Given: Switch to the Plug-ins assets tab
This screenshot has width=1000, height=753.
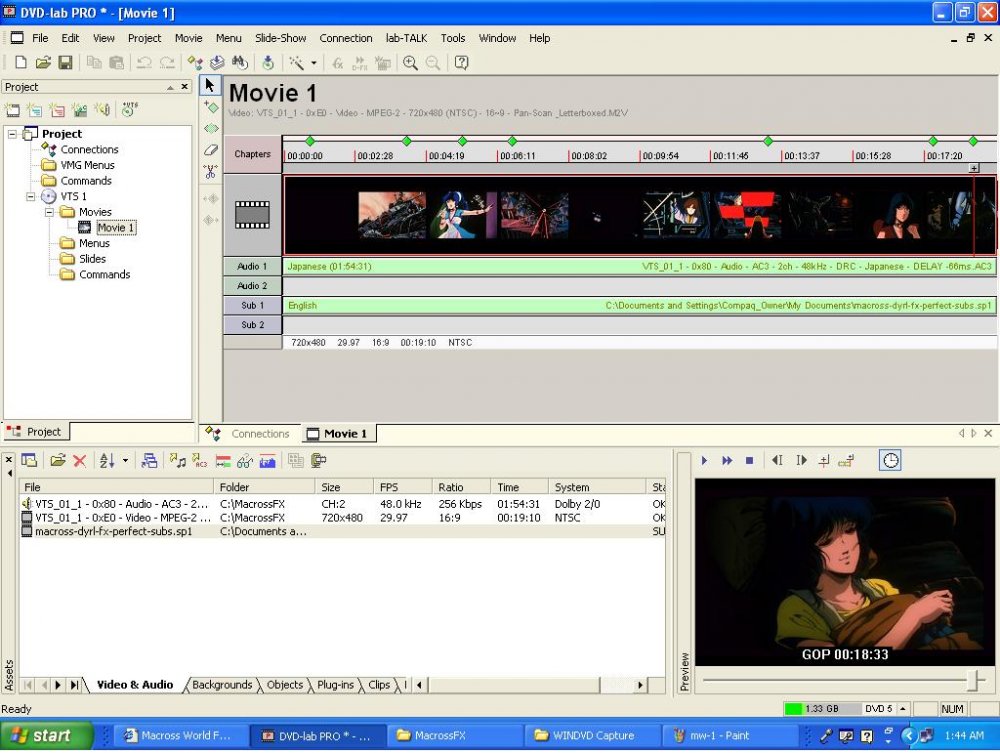Looking at the screenshot, I should tap(335, 685).
